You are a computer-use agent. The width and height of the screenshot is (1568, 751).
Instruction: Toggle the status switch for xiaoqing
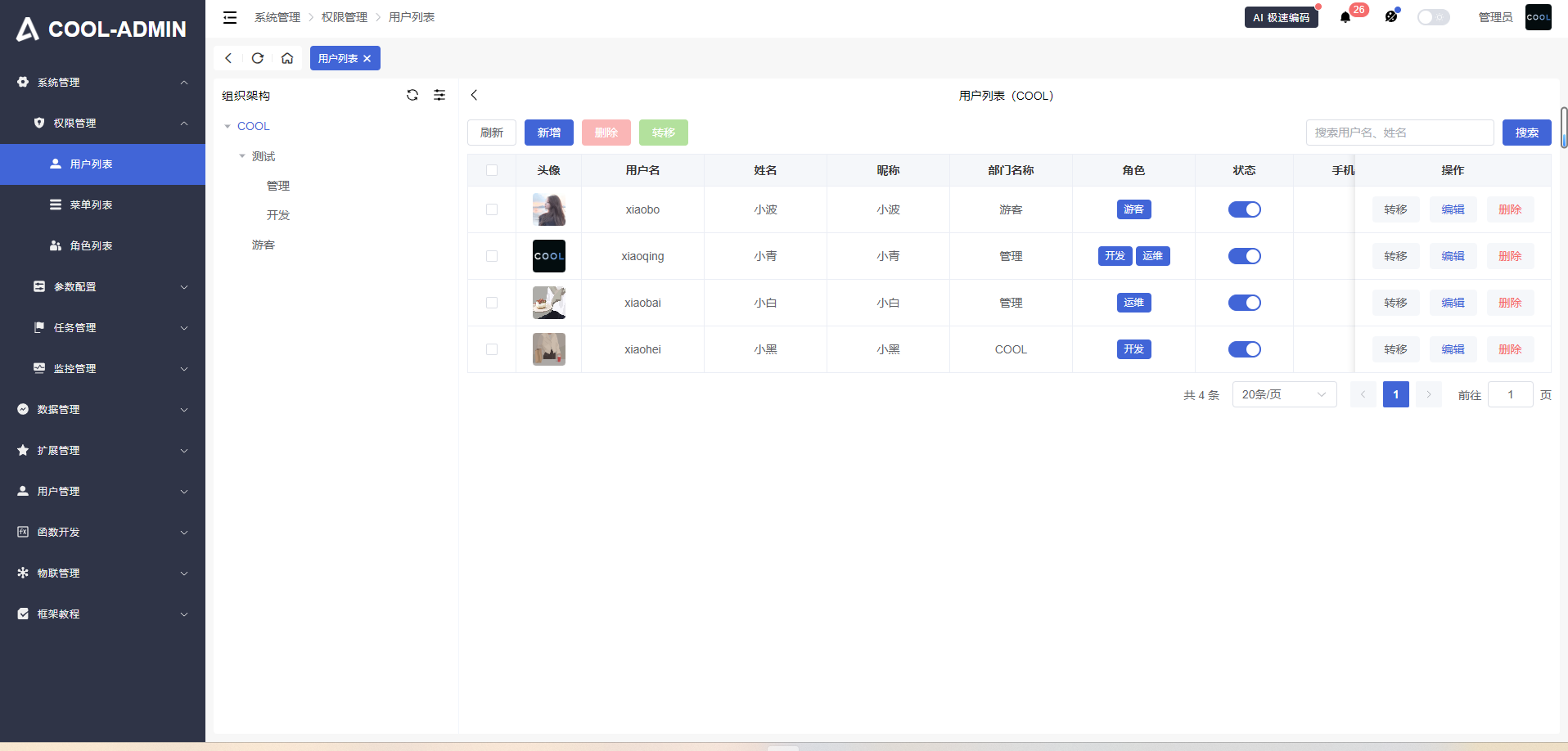coord(1245,256)
